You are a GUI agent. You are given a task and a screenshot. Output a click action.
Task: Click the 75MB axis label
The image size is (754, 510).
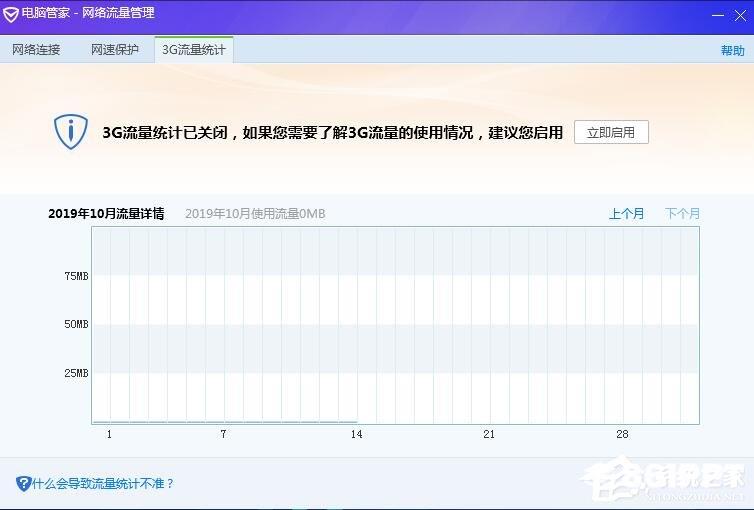[76, 276]
